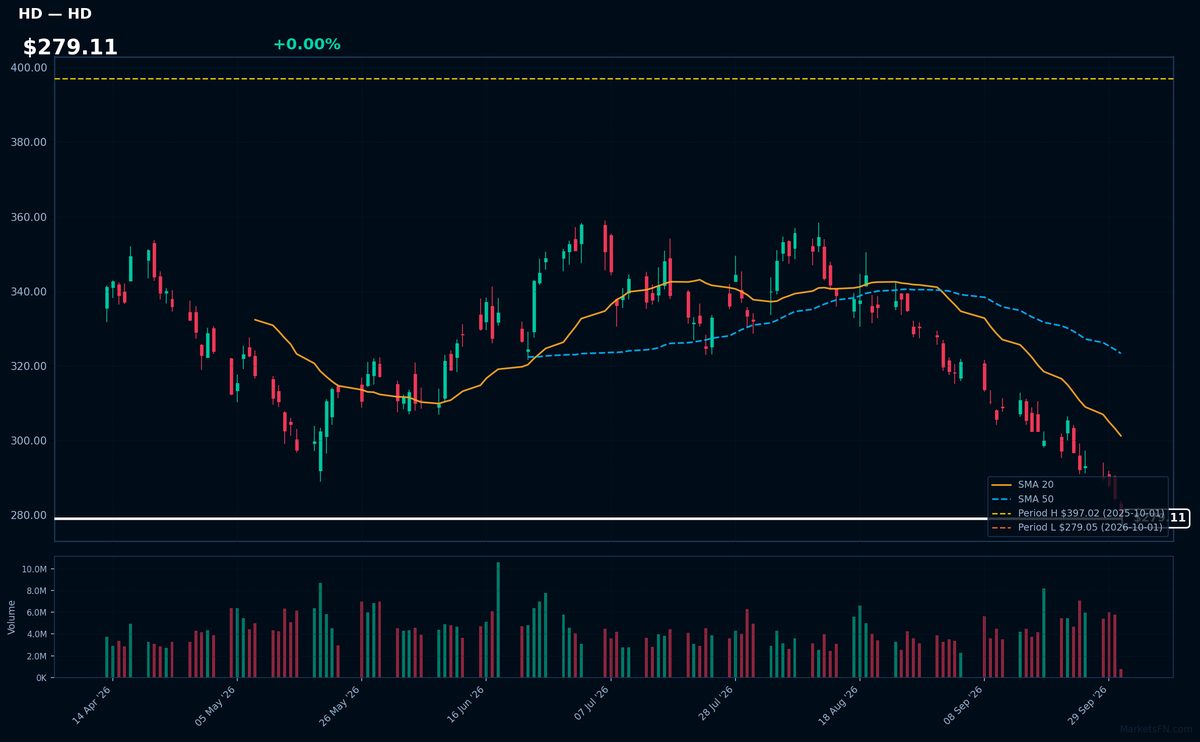
Task: Select the Period H $397.02 legend entry
Action: click(1078, 512)
